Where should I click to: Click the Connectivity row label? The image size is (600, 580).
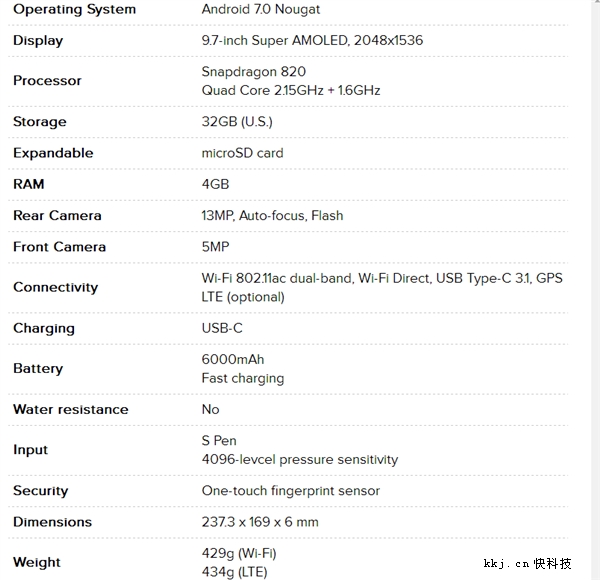(55, 287)
